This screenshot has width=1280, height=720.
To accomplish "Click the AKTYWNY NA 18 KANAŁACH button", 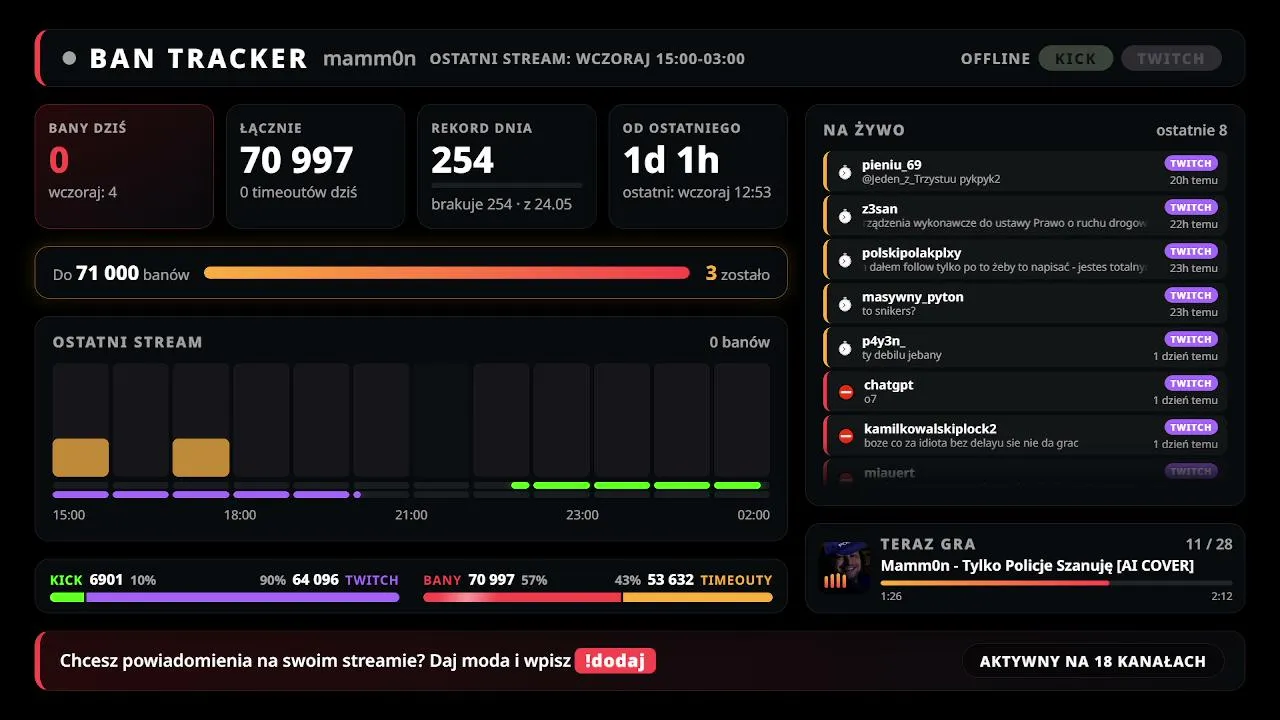I will tap(1093, 661).
